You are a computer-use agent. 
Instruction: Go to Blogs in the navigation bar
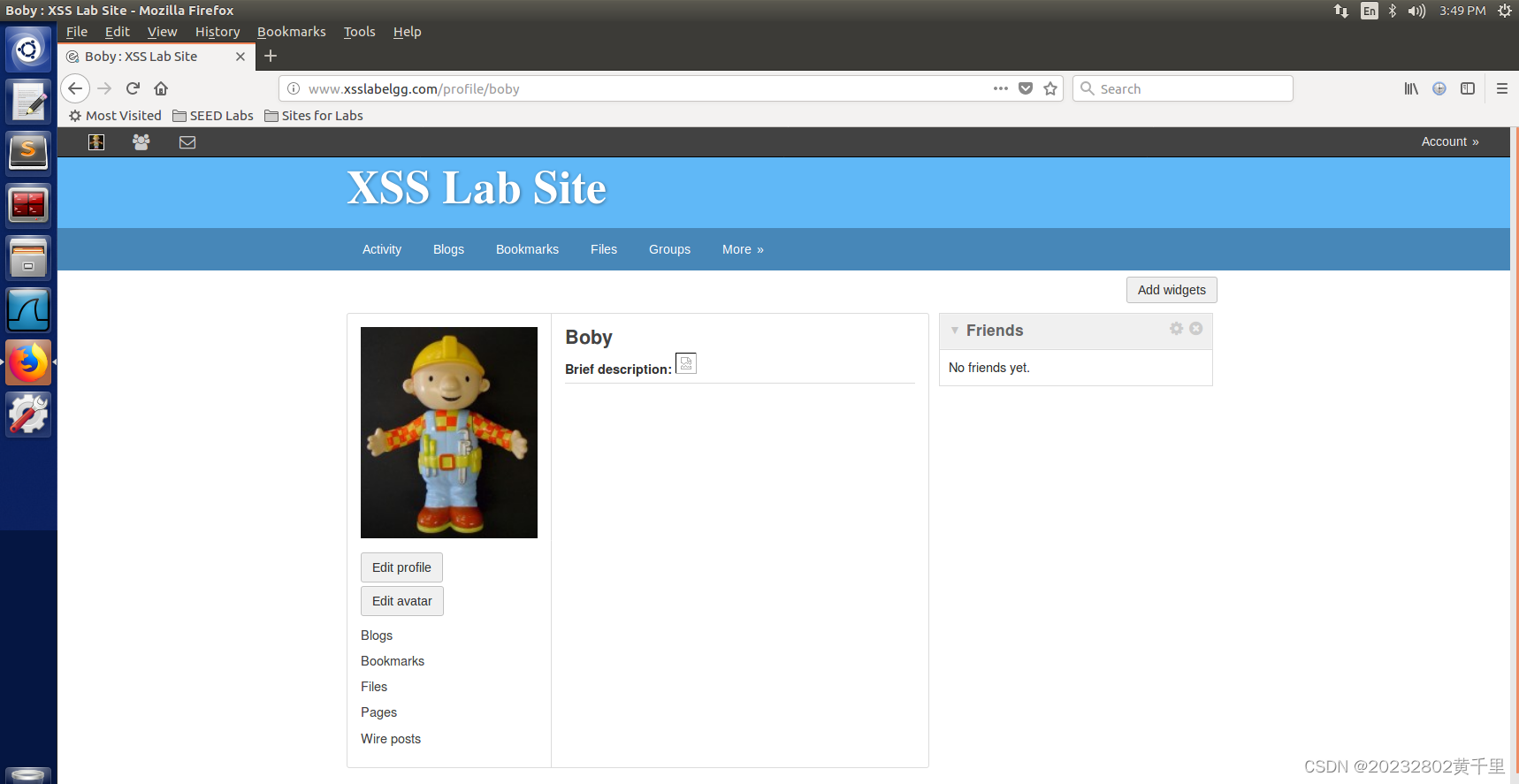tap(448, 249)
